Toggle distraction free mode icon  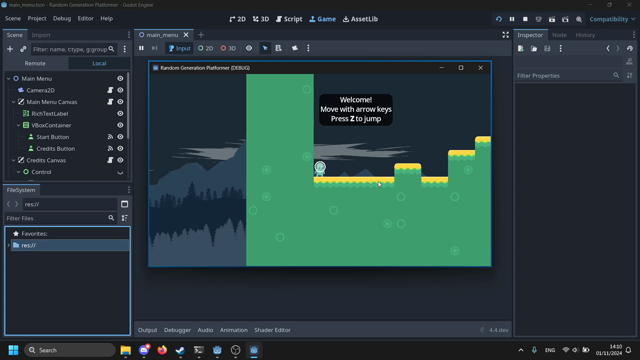(506, 35)
